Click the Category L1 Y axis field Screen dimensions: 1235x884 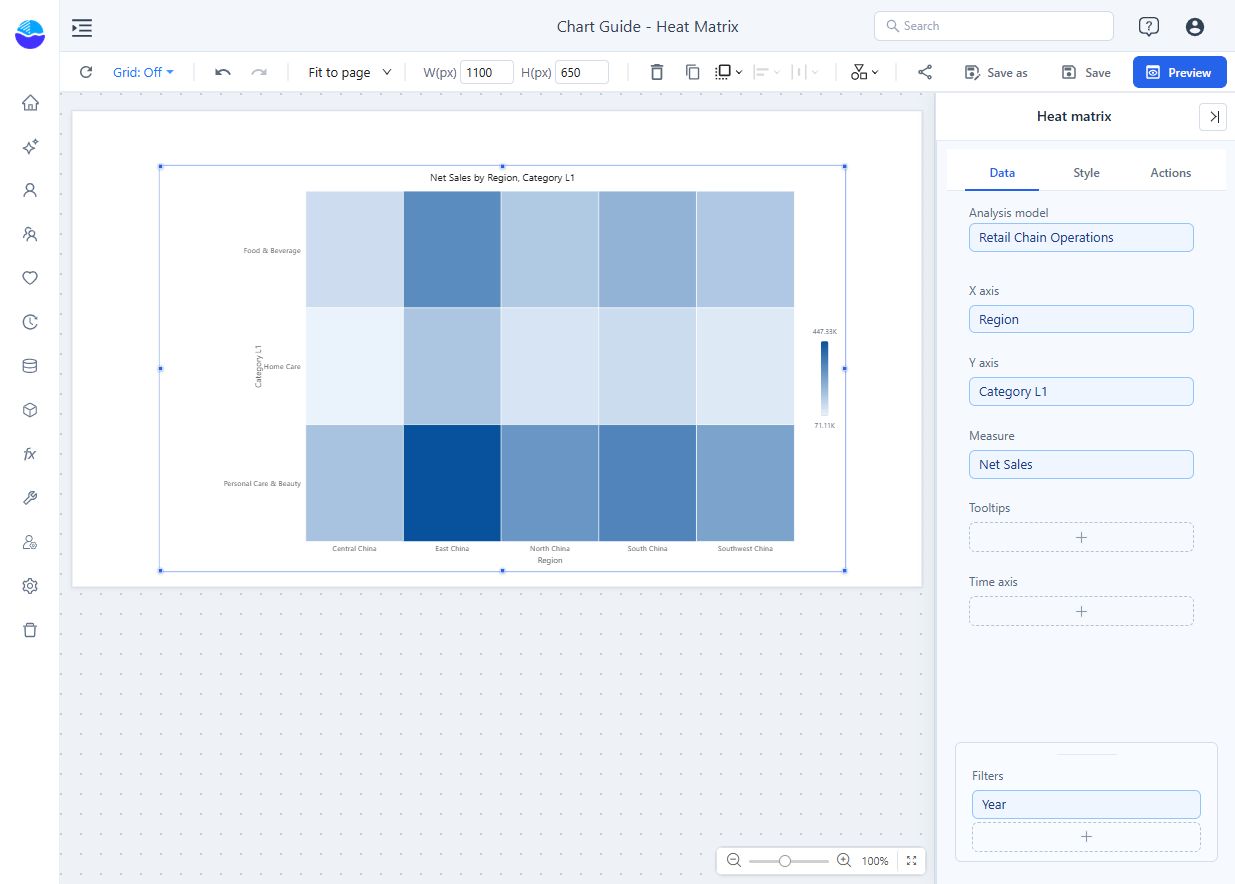point(1081,392)
